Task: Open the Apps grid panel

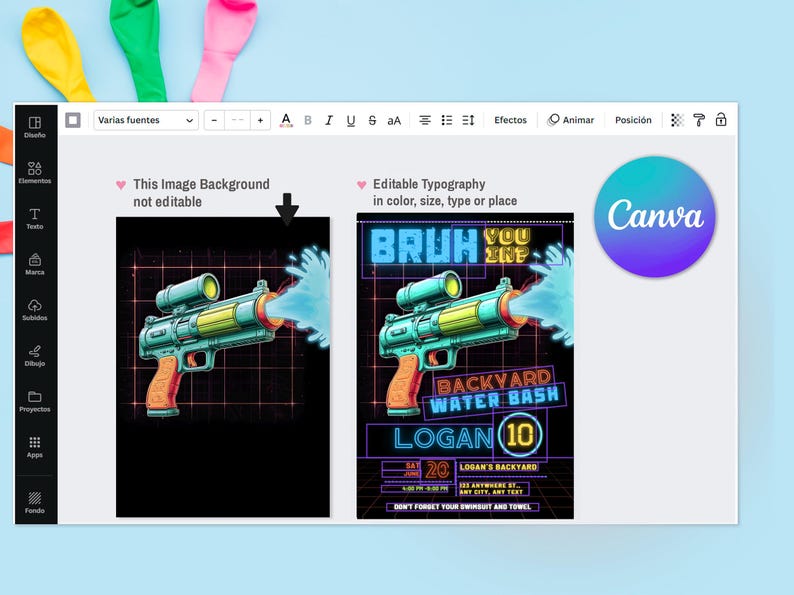Action: click(34, 447)
